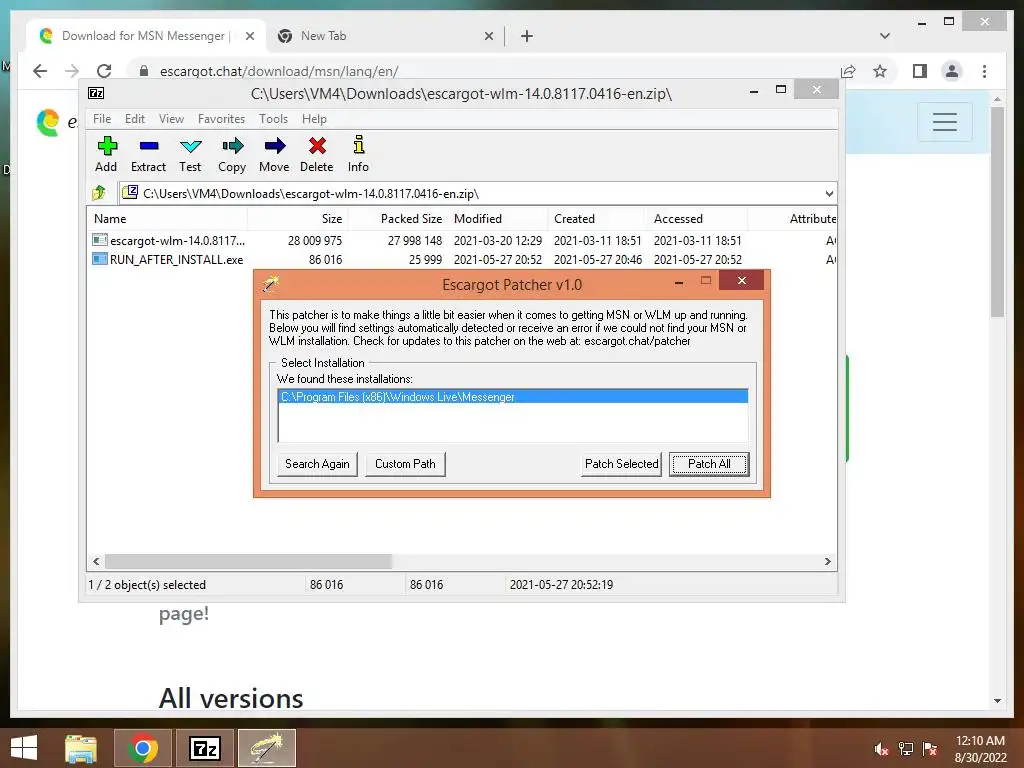Click the taskbar clock
This screenshot has height=768, width=1024.
980,749
